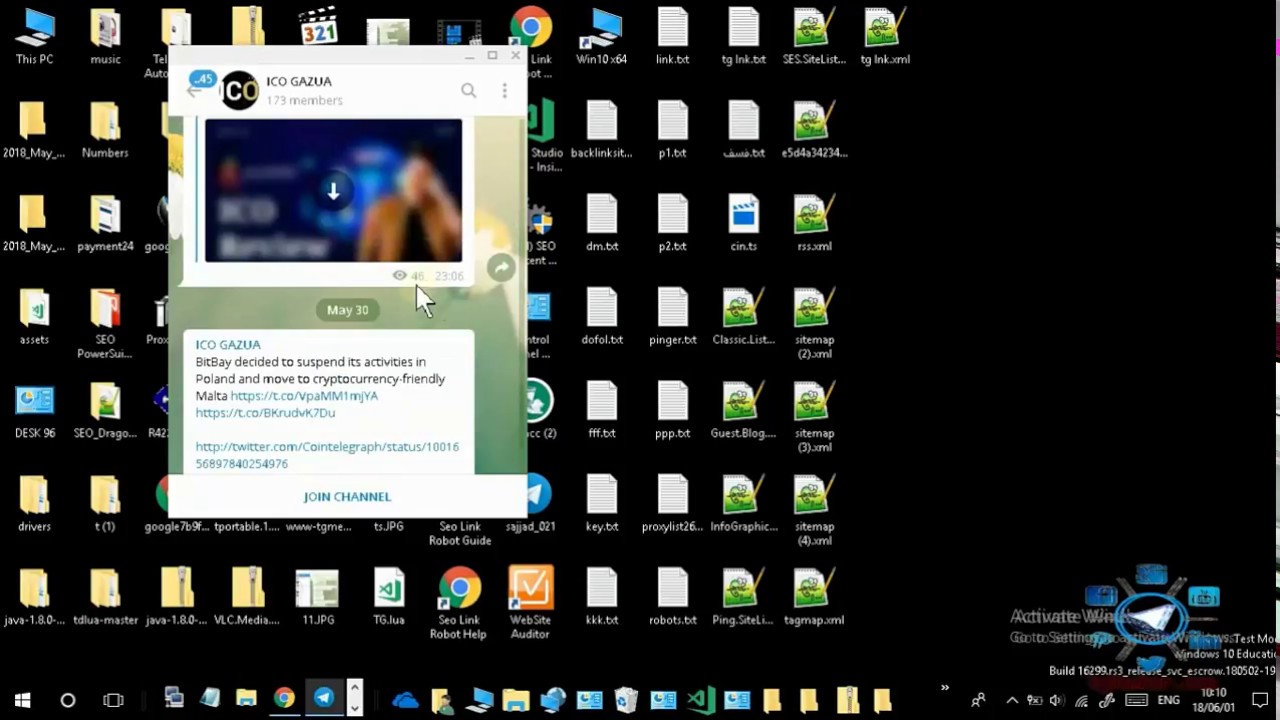This screenshot has width=1280, height=720.
Task: Select the rss.xml file
Action: (x=814, y=224)
